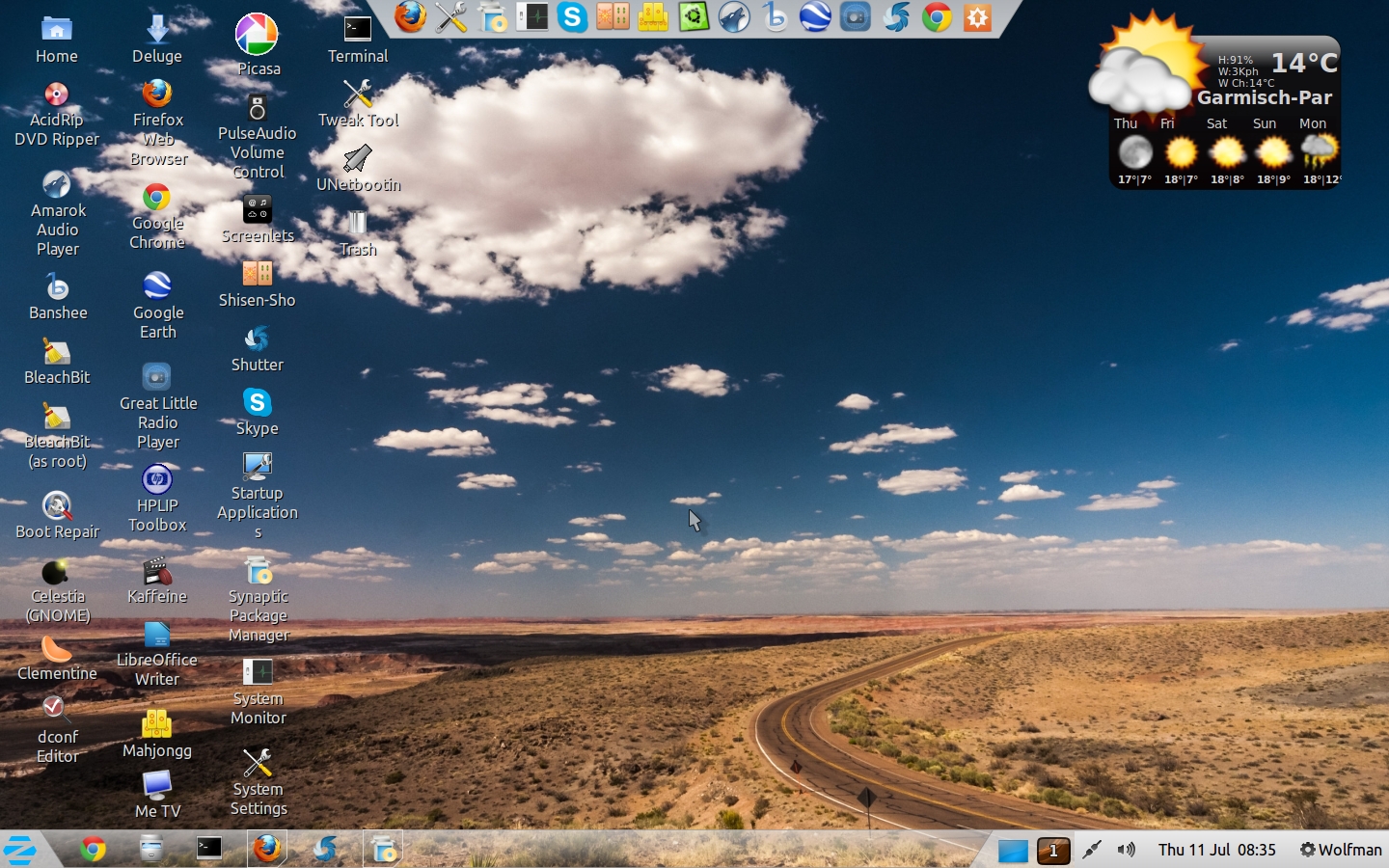This screenshot has width=1389, height=868.
Task: Switch to Firefox window in bottom taskbar
Action: click(x=267, y=849)
